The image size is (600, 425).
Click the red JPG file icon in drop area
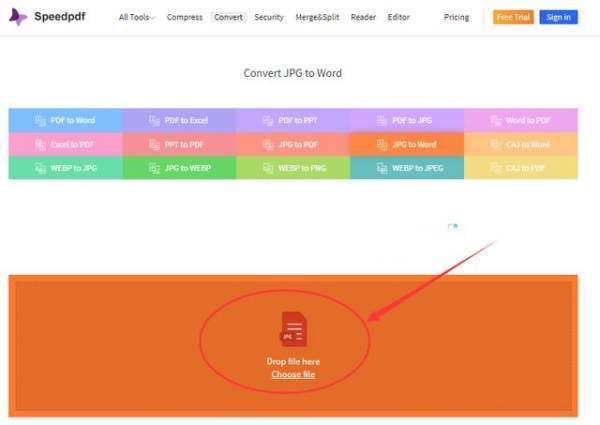pyautogui.click(x=293, y=329)
